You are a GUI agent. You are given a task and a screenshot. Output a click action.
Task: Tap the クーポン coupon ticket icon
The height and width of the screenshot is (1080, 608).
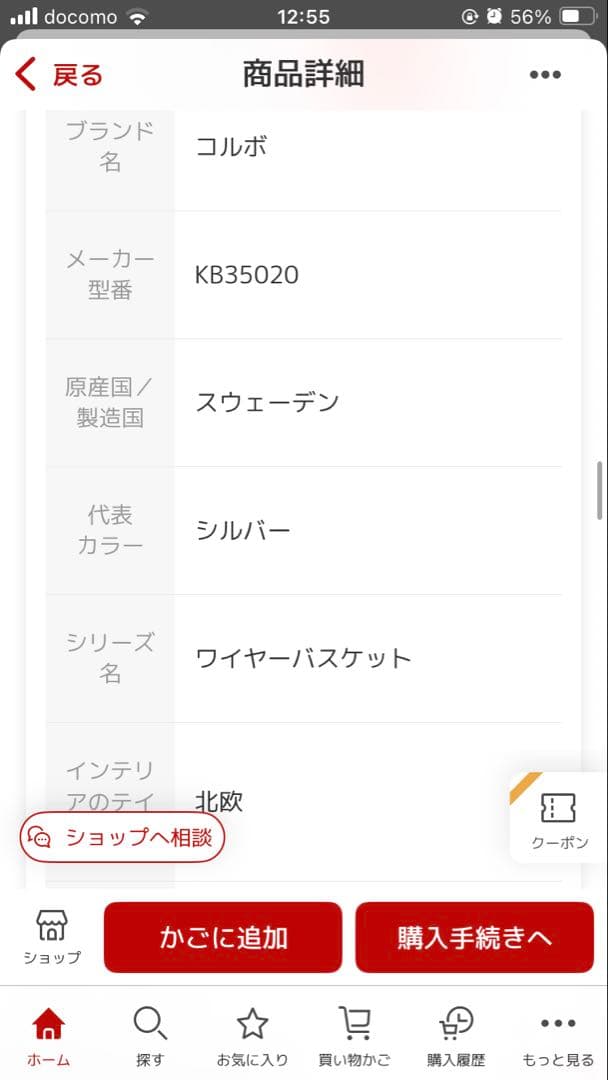click(x=558, y=806)
